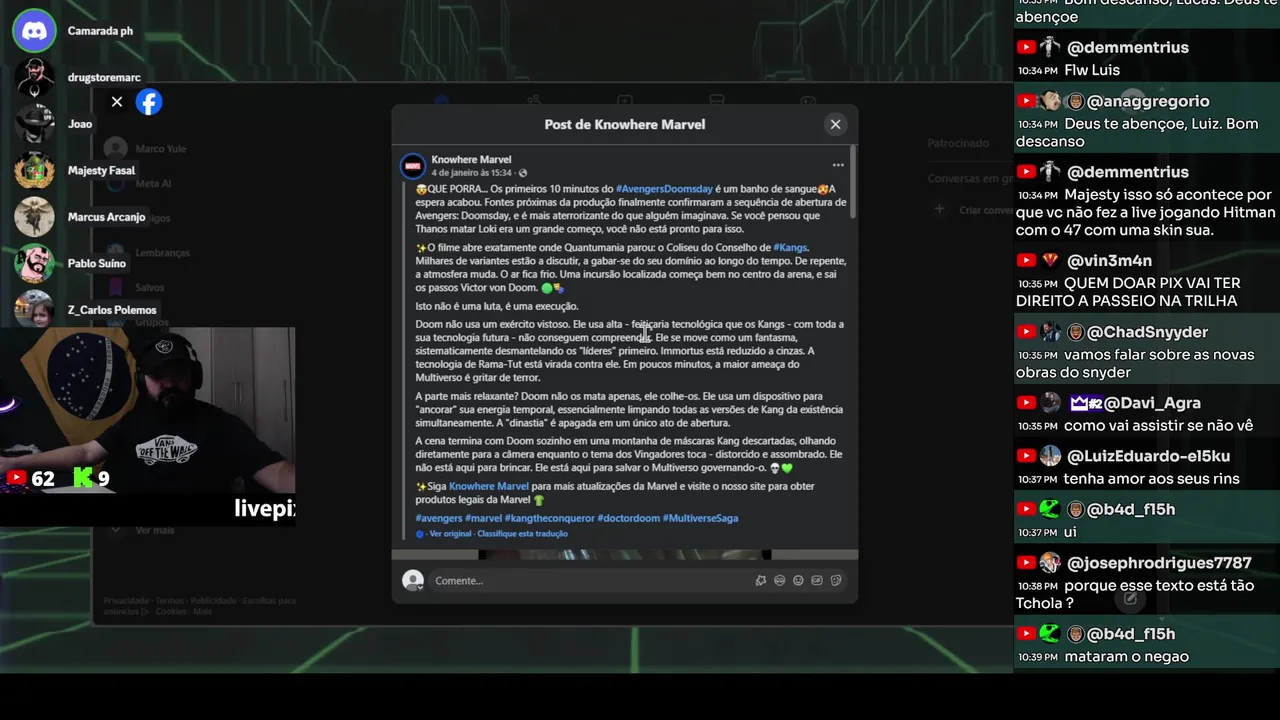Select Joao's avatar in Discord list
1280x720 pixels.
[34, 124]
